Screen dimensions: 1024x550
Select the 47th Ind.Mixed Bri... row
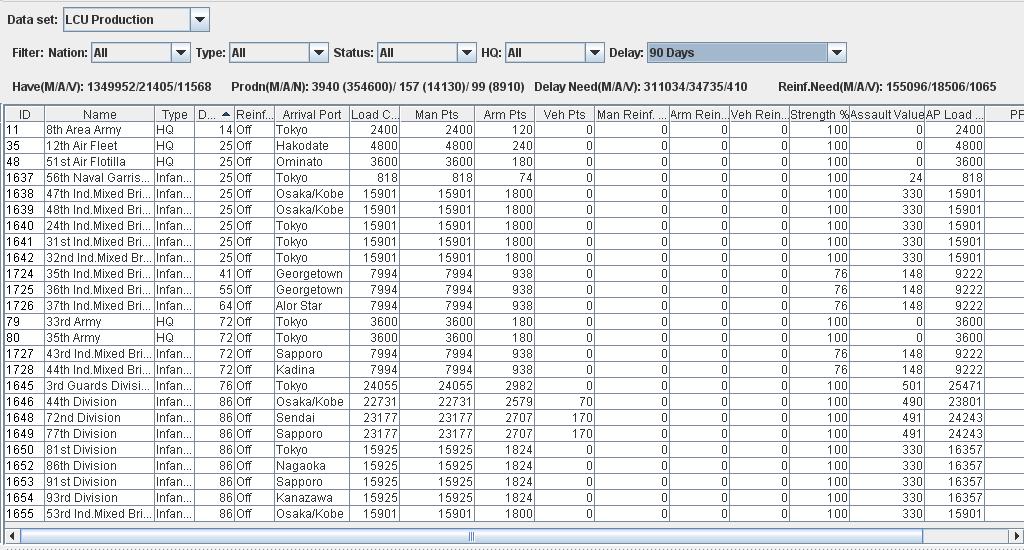pos(514,194)
